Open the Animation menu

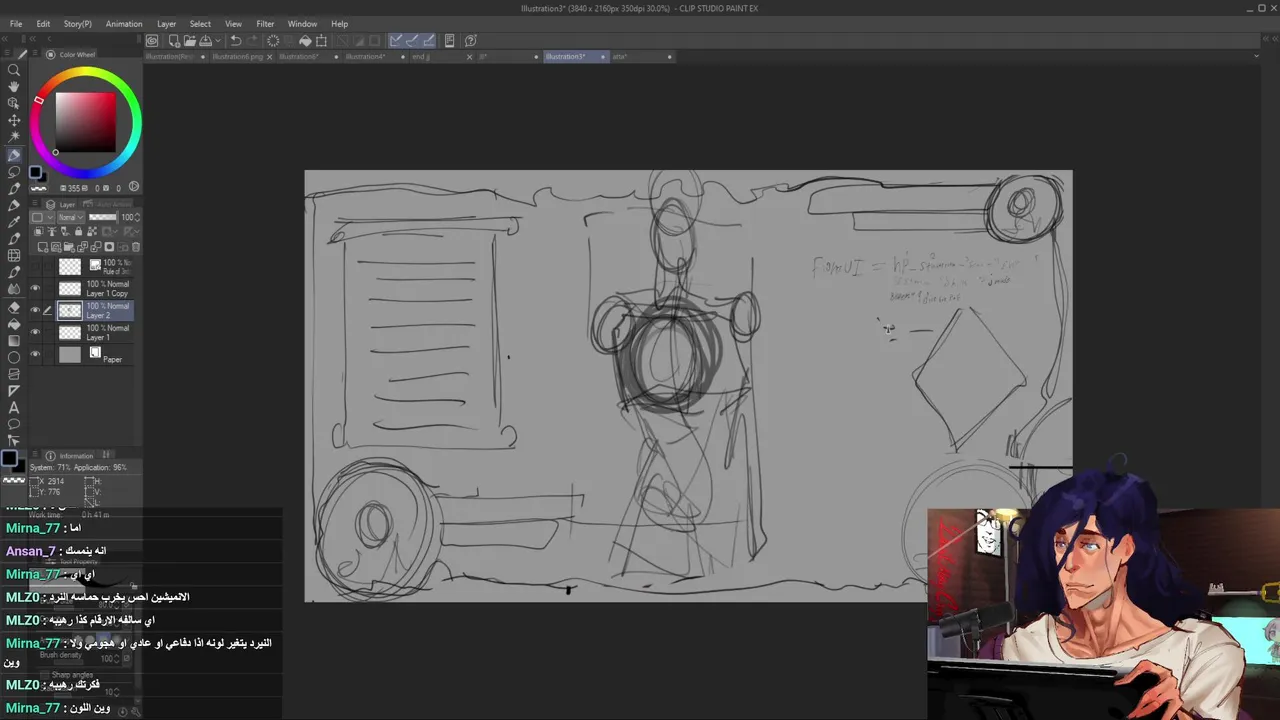tap(124, 24)
